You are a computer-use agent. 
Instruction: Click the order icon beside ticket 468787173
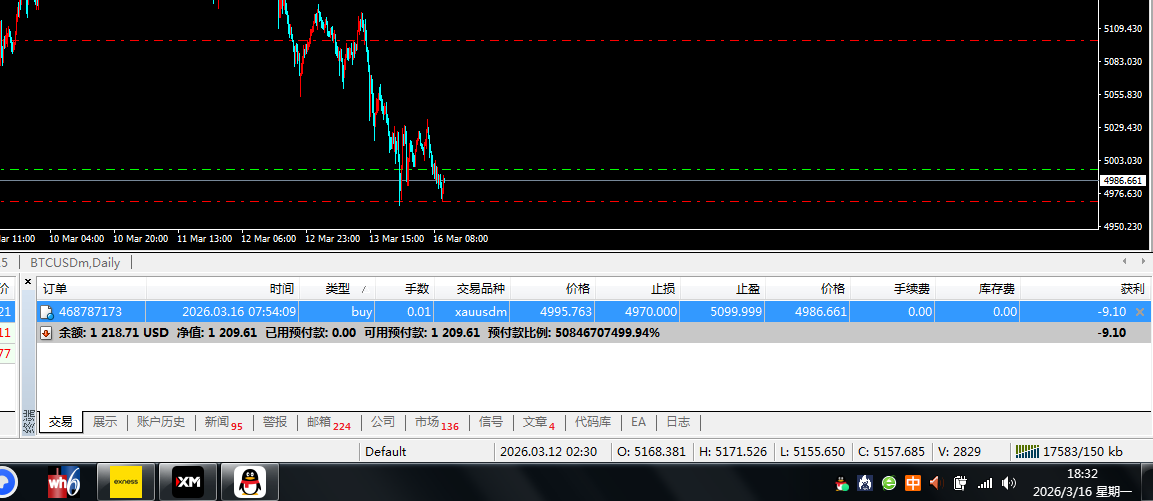point(46,312)
